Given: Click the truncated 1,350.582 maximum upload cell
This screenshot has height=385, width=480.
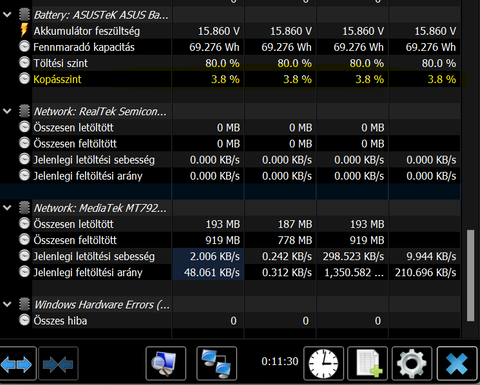Looking at the screenshot, I should coord(353,272).
